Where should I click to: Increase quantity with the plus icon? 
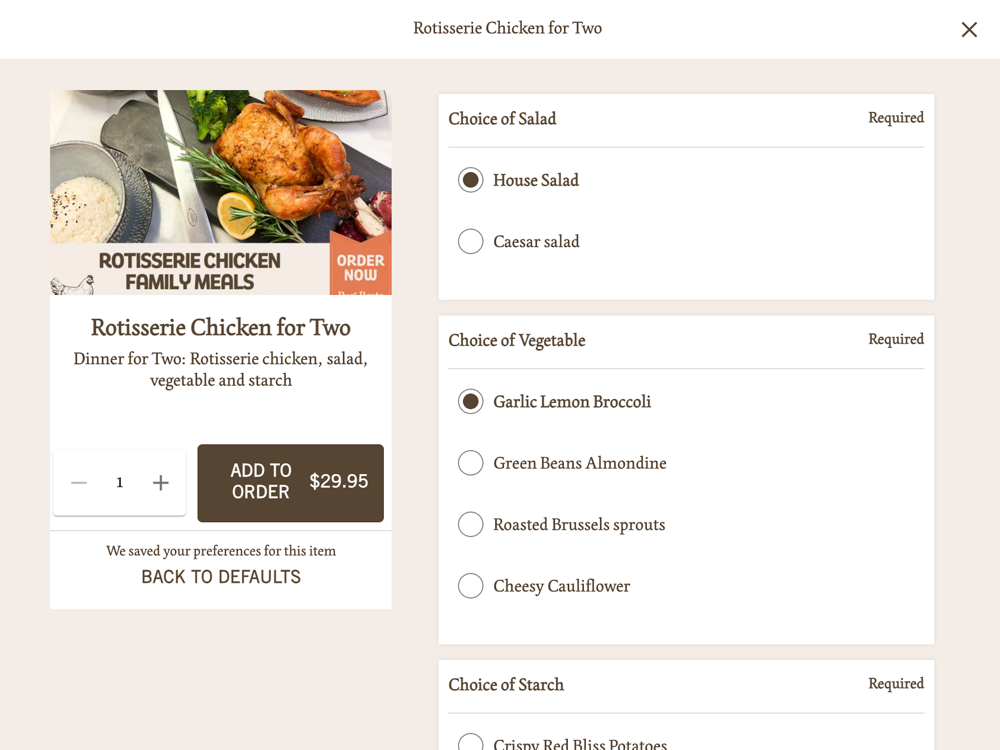(x=161, y=483)
